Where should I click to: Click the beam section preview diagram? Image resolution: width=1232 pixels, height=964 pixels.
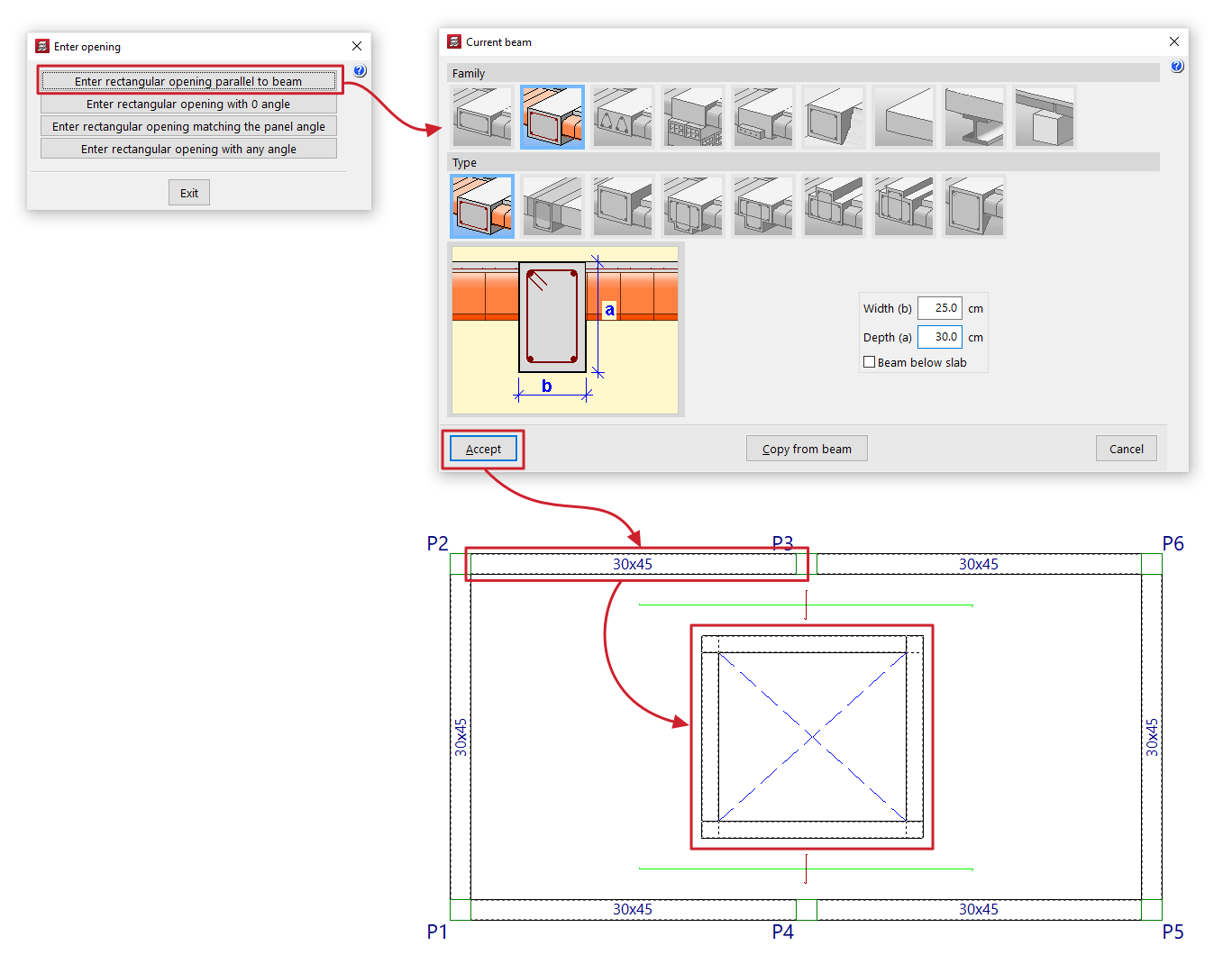click(565, 330)
